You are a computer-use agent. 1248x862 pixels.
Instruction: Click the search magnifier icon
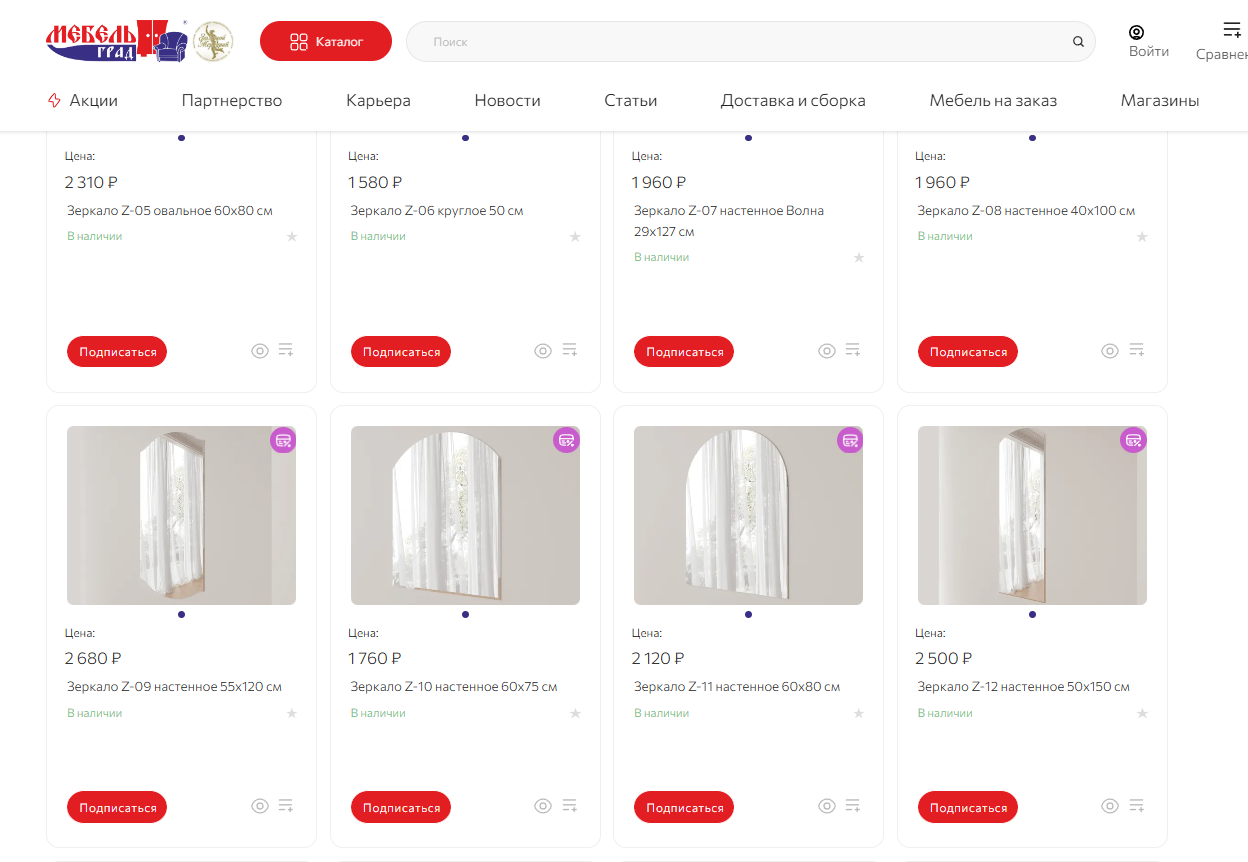1078,42
